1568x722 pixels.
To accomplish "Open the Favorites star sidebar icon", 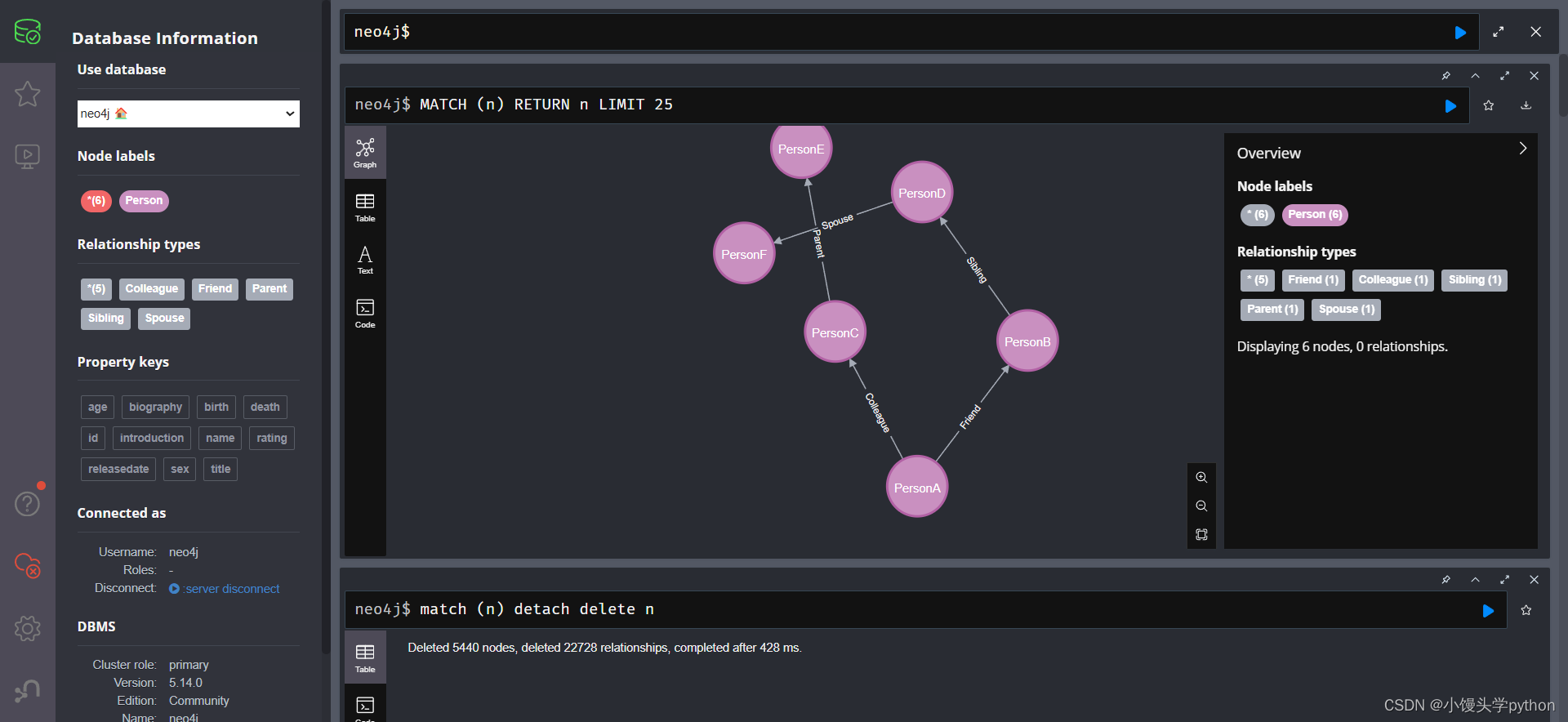I will click(28, 94).
